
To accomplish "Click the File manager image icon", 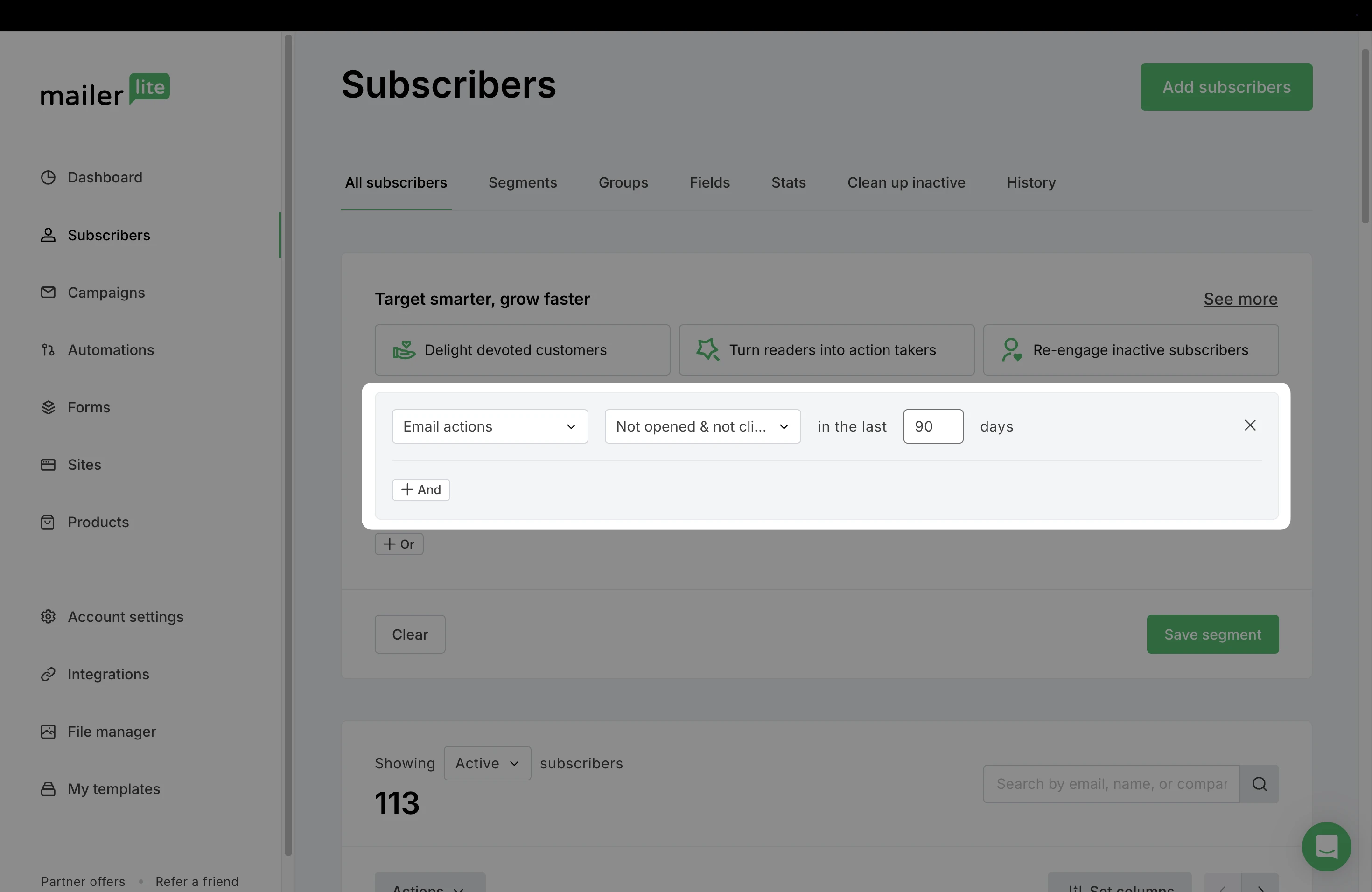I will pyautogui.click(x=49, y=732).
